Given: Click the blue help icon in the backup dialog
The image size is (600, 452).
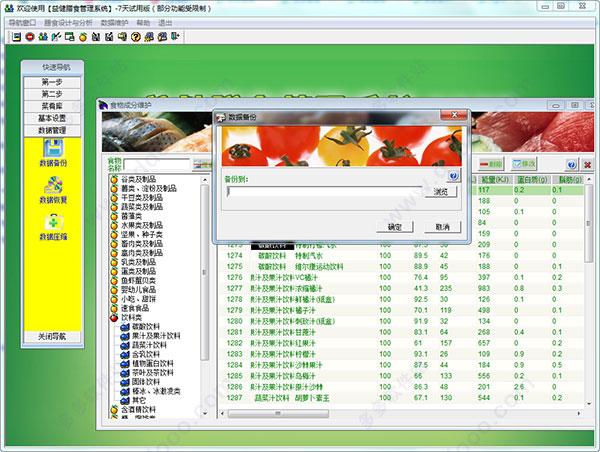Looking at the screenshot, I should (453, 176).
